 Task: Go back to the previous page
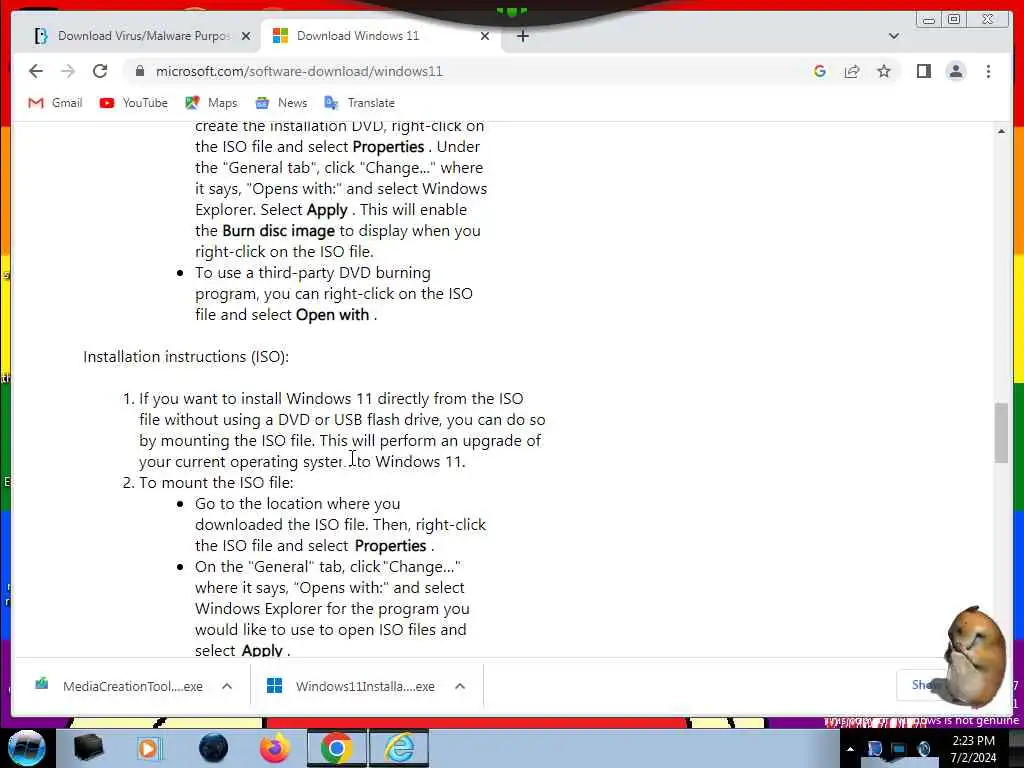[36, 71]
